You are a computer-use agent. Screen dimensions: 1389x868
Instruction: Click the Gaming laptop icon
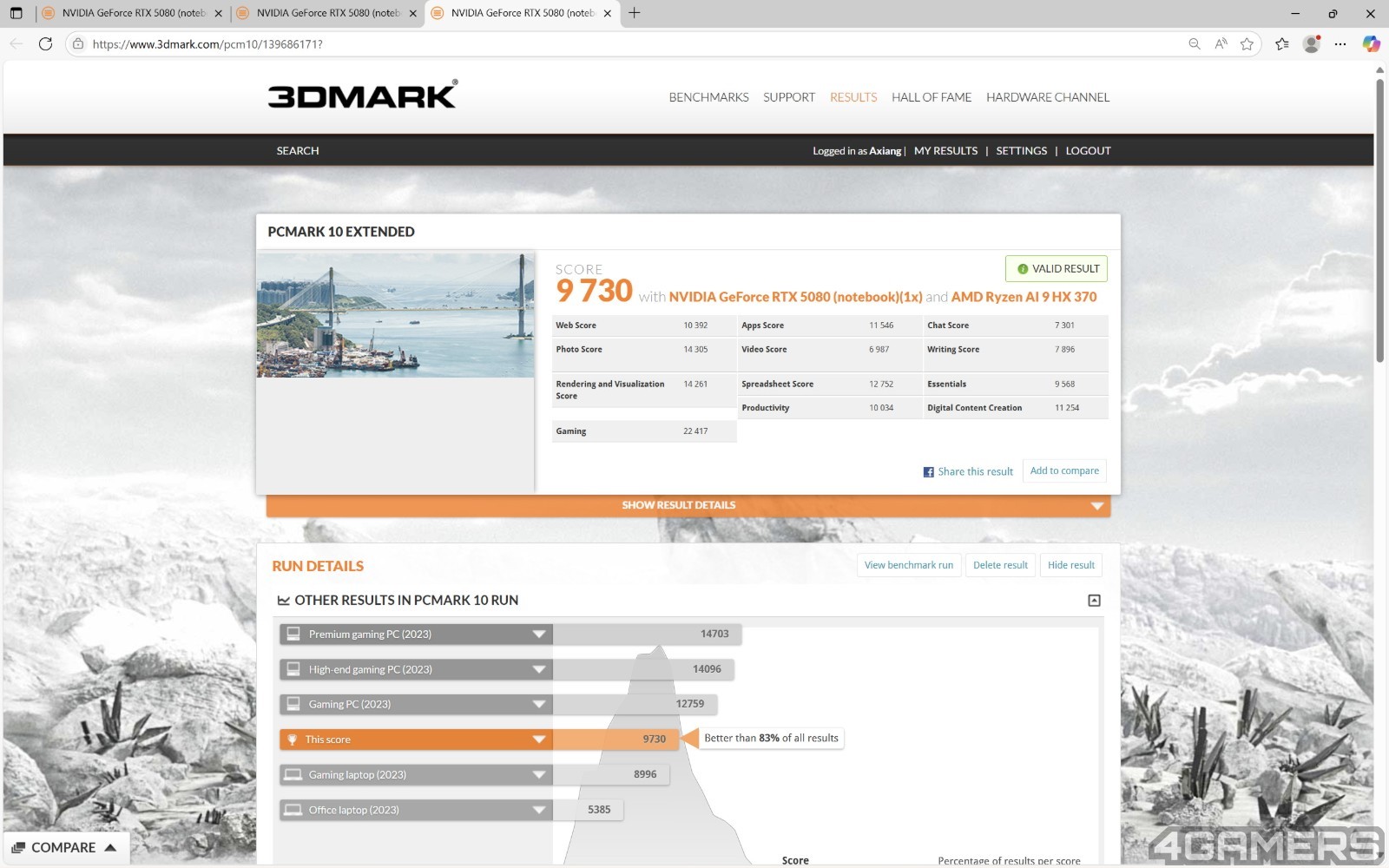pyautogui.click(x=293, y=774)
